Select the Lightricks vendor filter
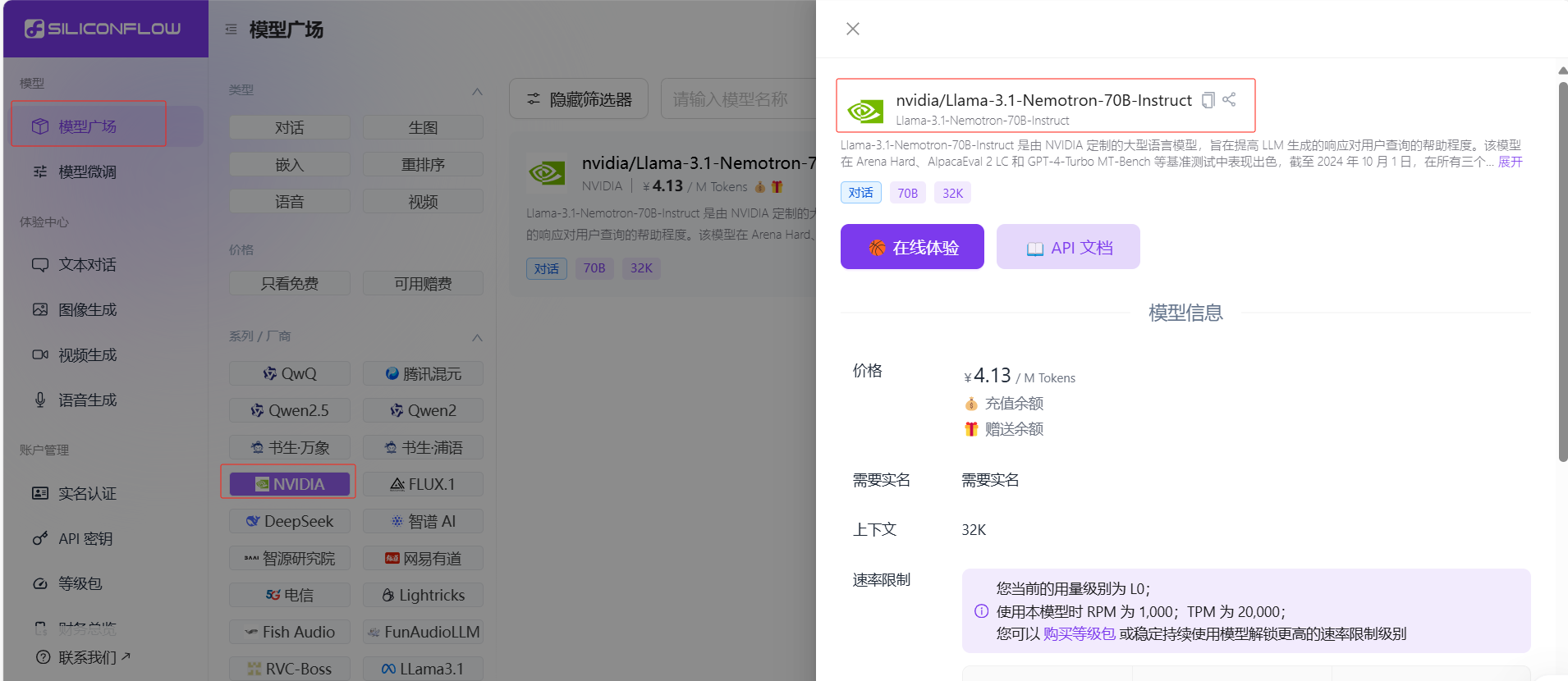 tap(423, 595)
